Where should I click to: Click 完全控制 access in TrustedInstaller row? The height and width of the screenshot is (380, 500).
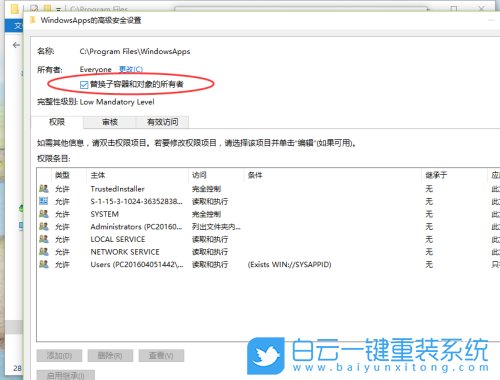click(x=206, y=189)
